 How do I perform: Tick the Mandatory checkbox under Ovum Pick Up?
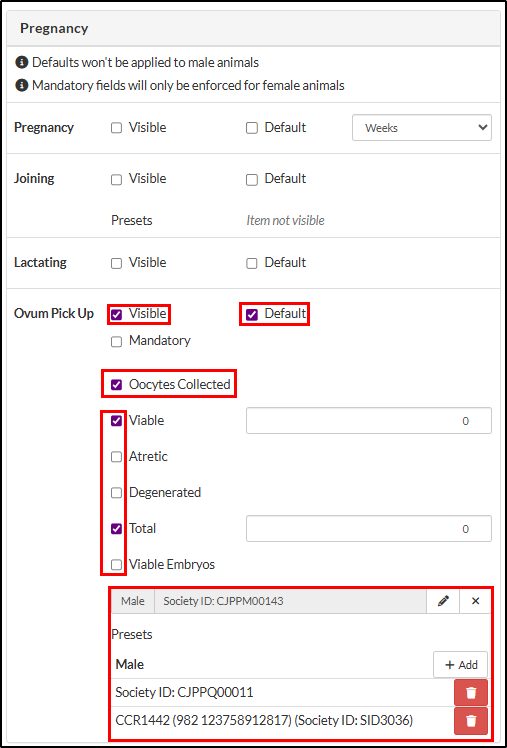click(116, 342)
